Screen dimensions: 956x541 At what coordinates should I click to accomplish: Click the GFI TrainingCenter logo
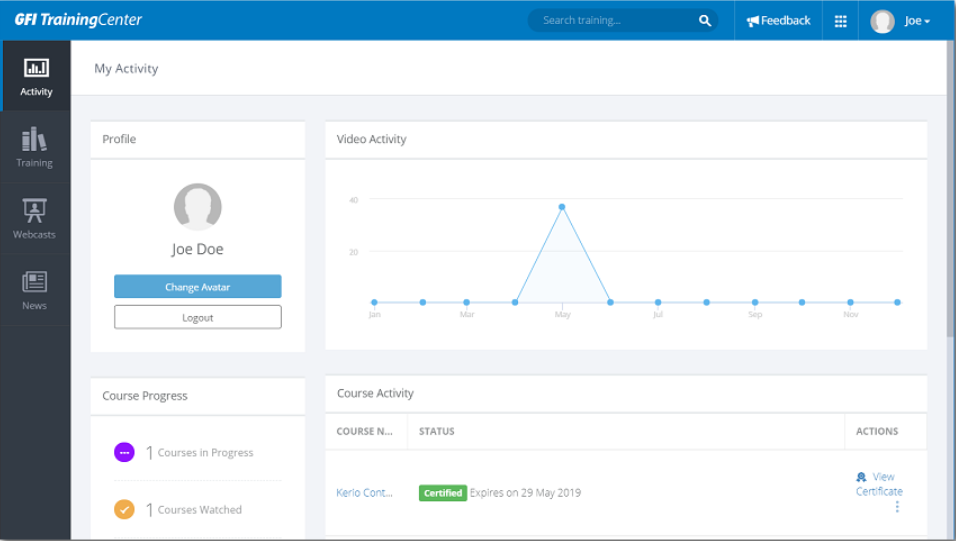[x=78, y=20]
